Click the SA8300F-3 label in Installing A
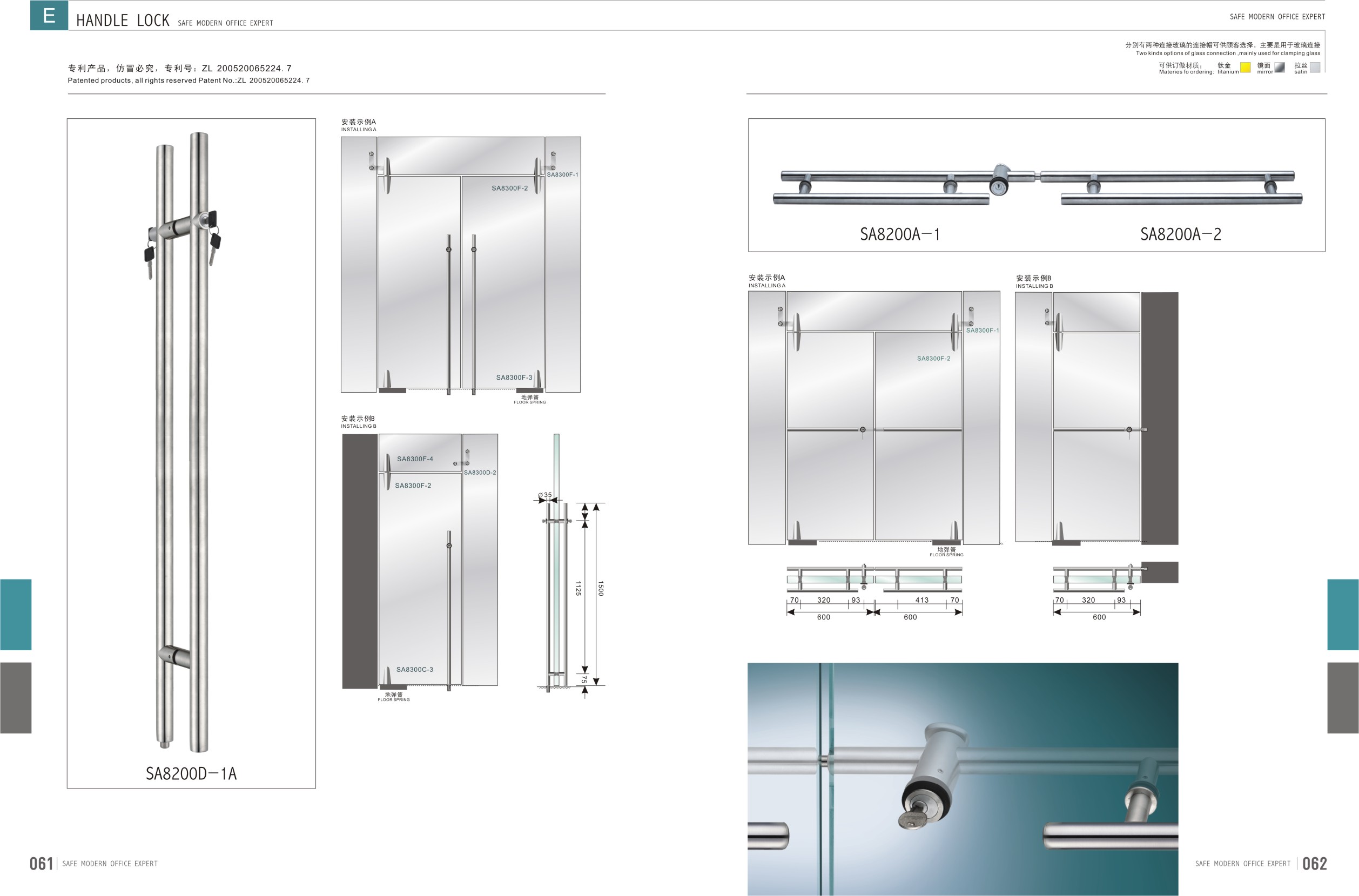1359x896 pixels. point(514,378)
